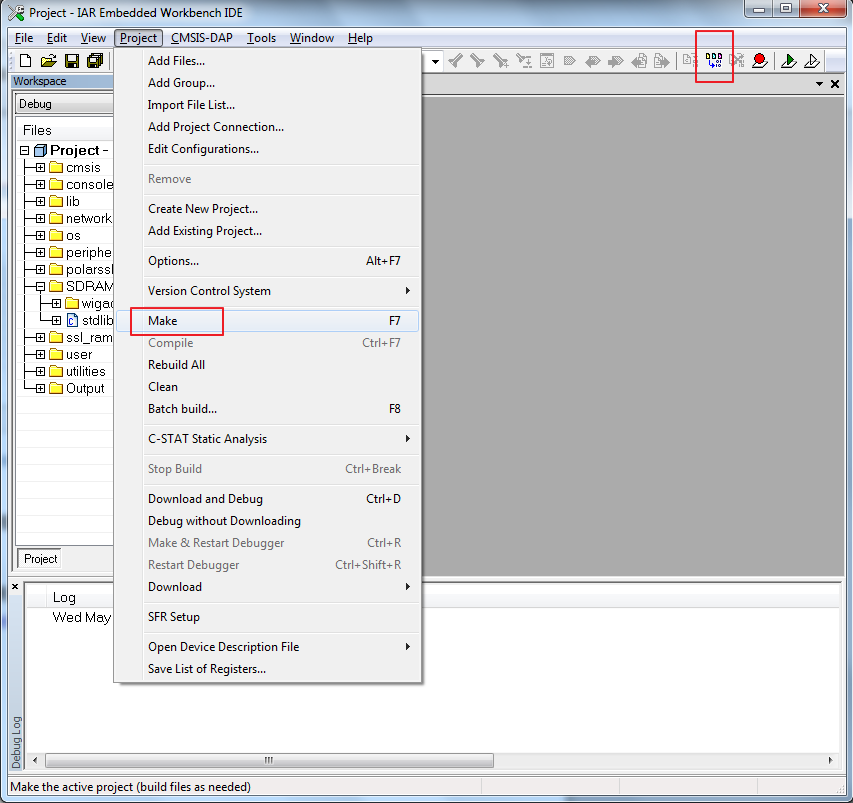
Task: Open Version Control System submenu
Action: click(x=268, y=291)
